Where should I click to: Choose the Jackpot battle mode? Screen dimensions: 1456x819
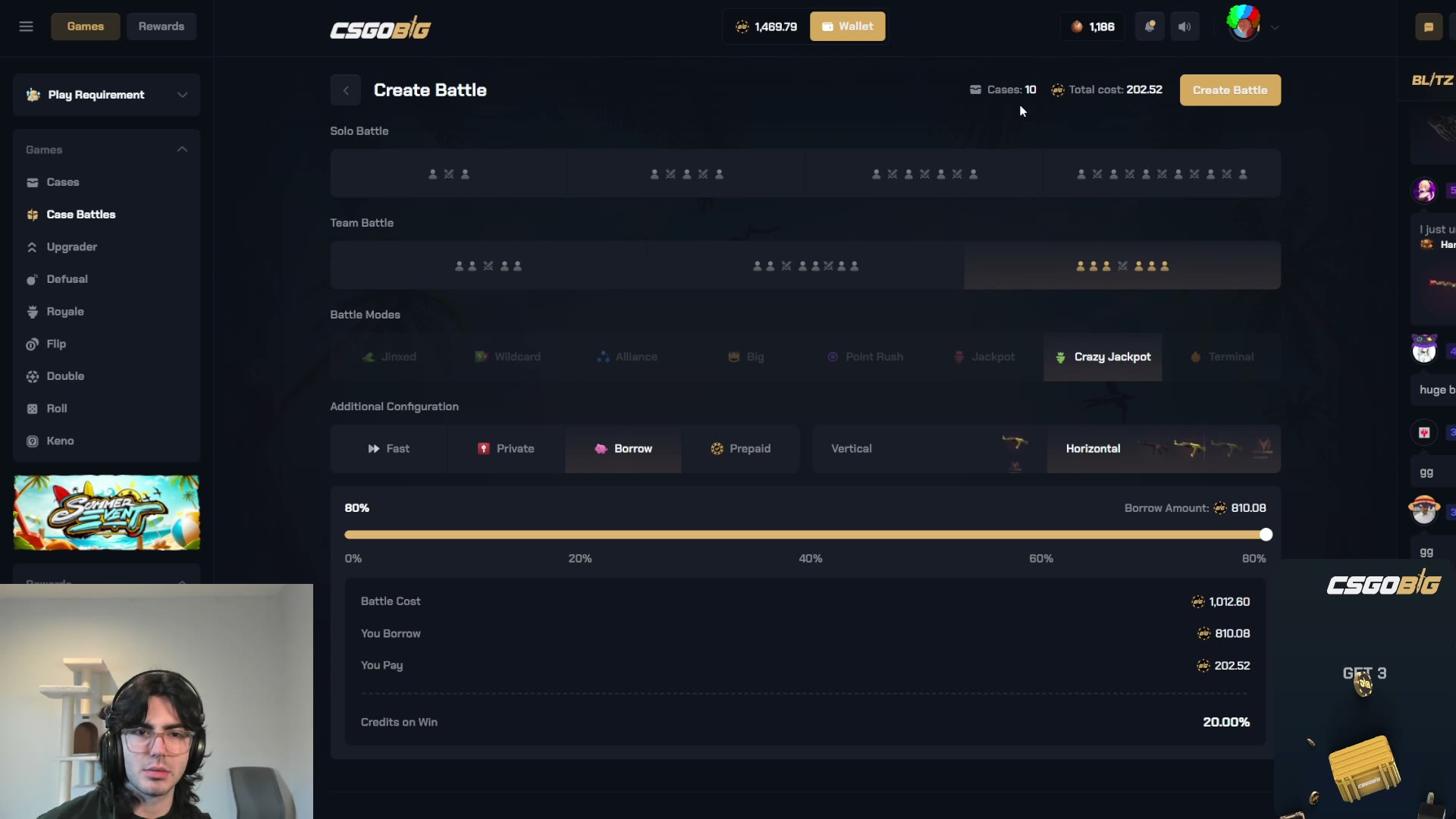click(984, 357)
